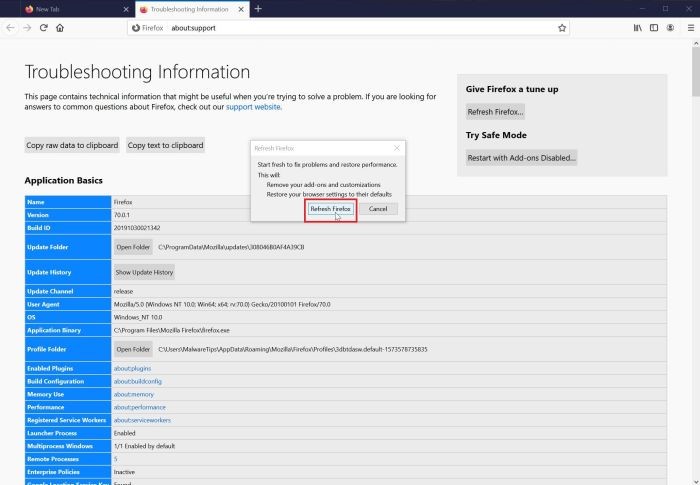
Task: Show Update History
Action: pos(144,272)
